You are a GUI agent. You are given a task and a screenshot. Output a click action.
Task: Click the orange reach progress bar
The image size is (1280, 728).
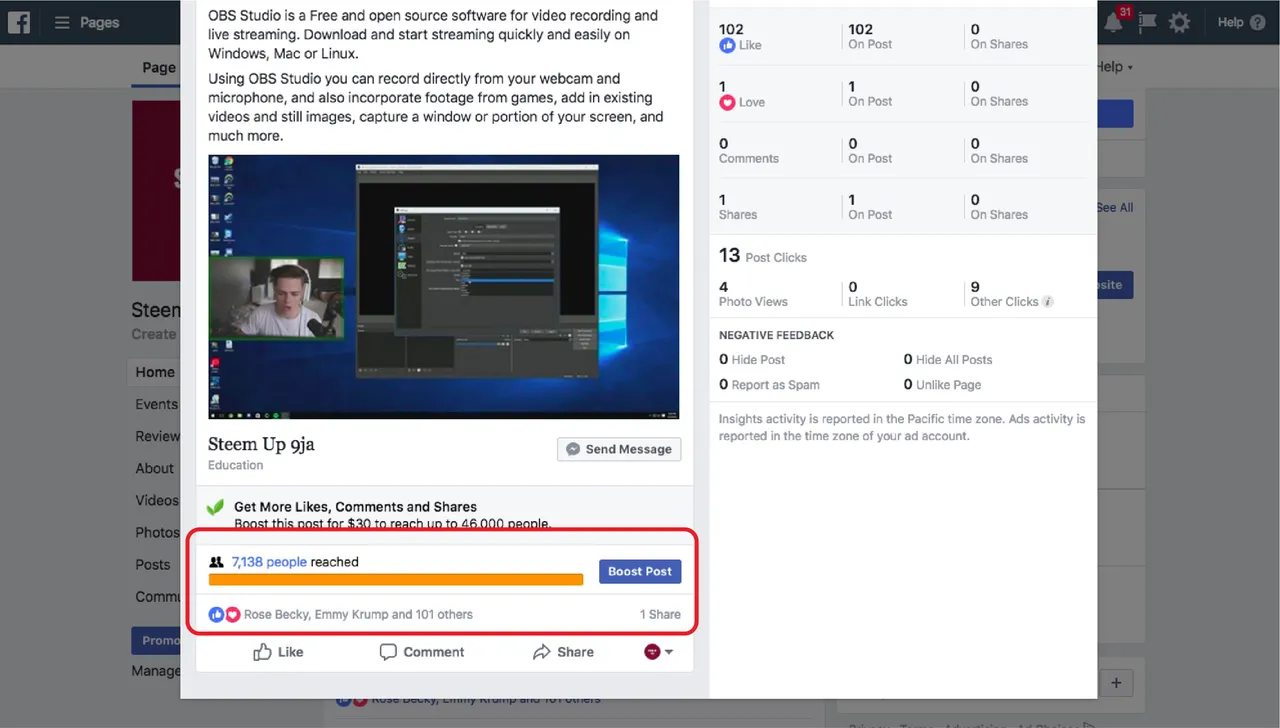coord(396,579)
